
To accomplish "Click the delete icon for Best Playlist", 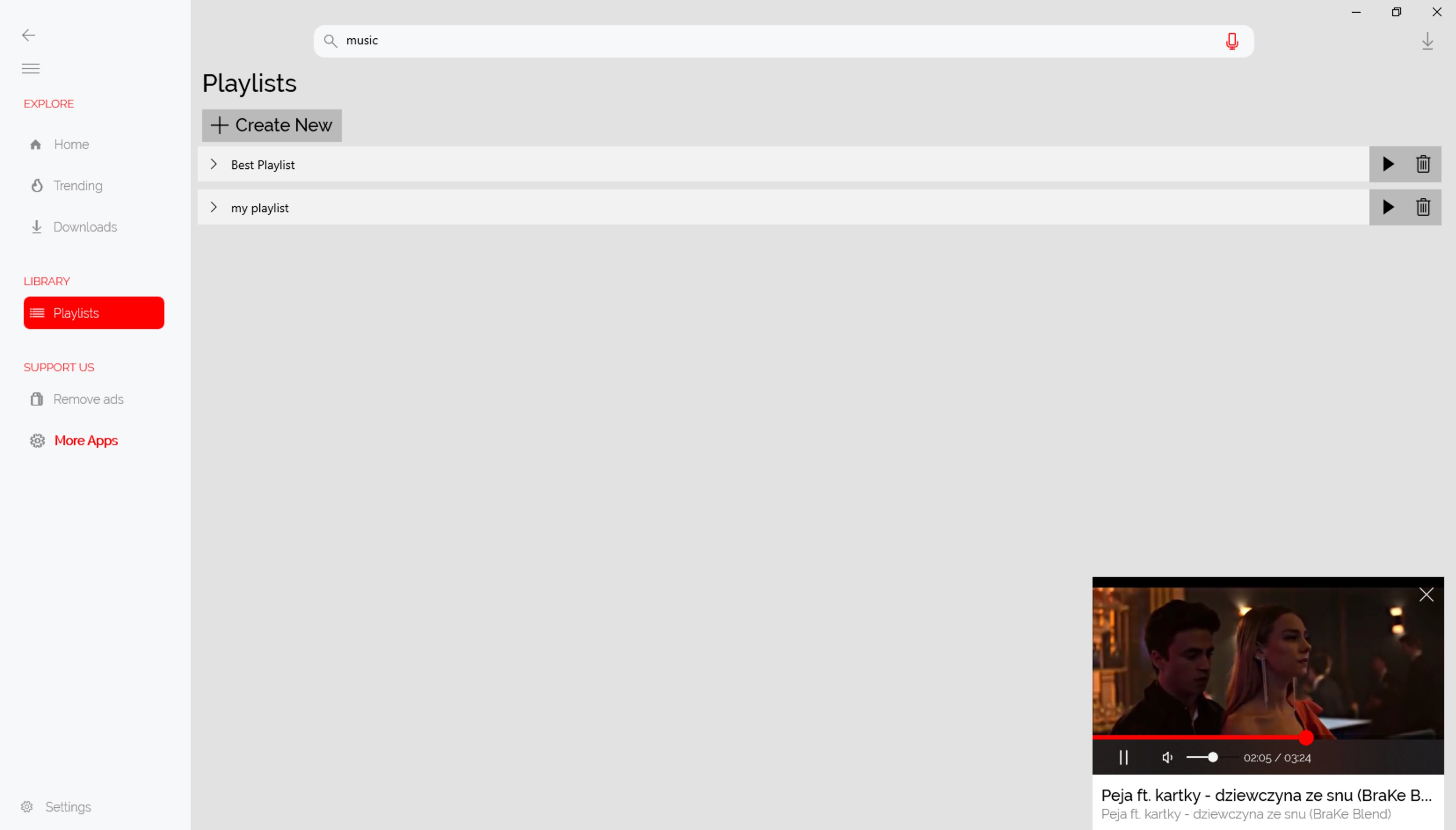I will [1423, 164].
